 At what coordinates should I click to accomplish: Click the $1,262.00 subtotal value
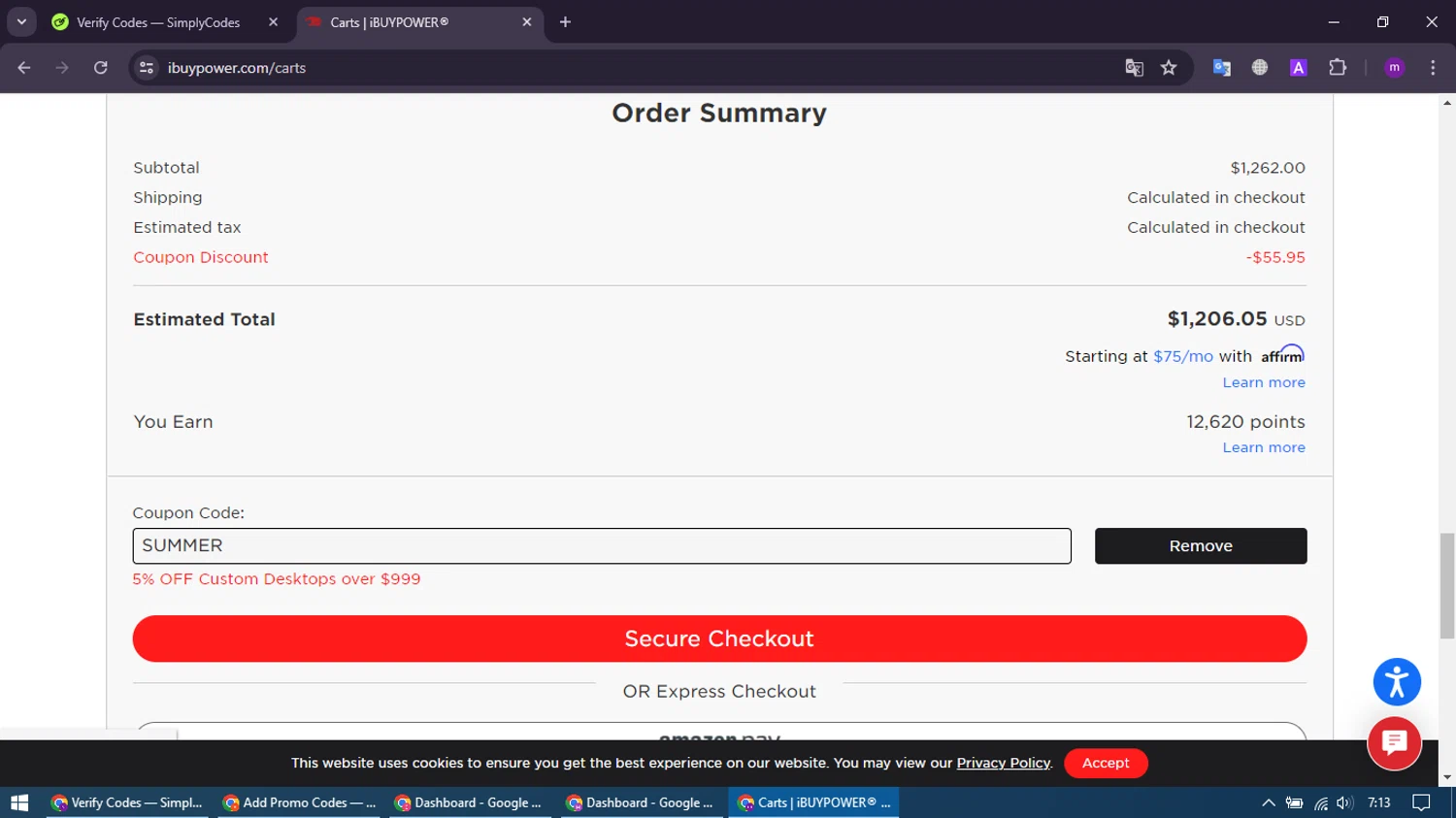pyautogui.click(x=1268, y=168)
